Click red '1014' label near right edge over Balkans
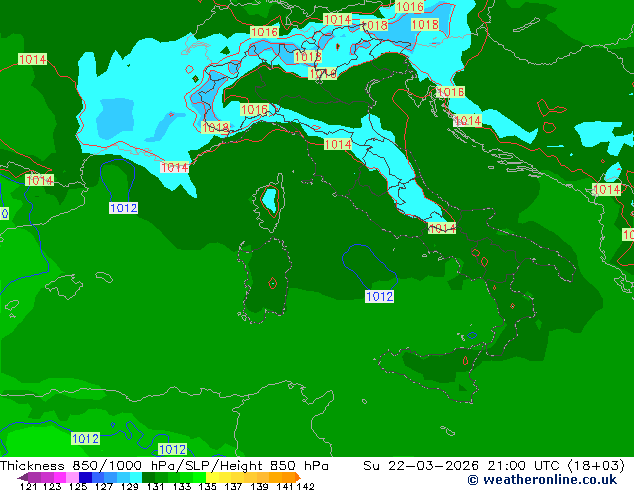The width and height of the screenshot is (634, 490). pyautogui.click(x=606, y=190)
